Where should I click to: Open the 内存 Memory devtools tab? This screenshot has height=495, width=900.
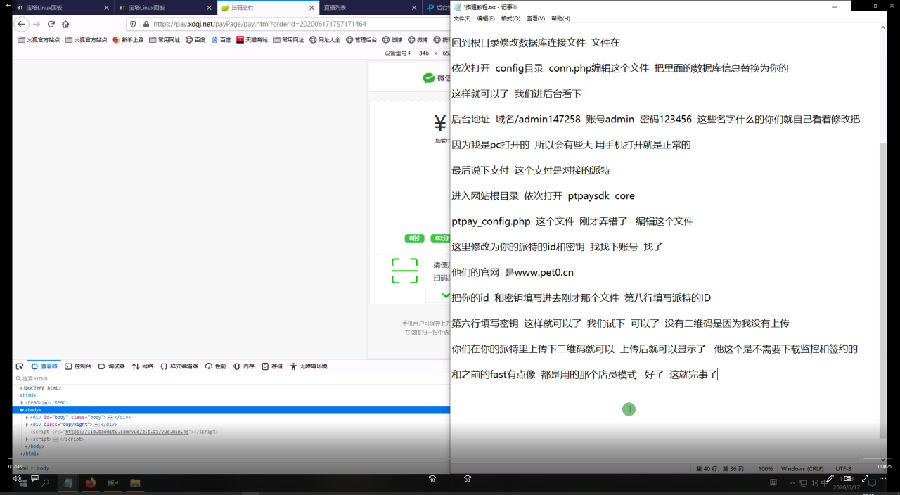click(245, 366)
